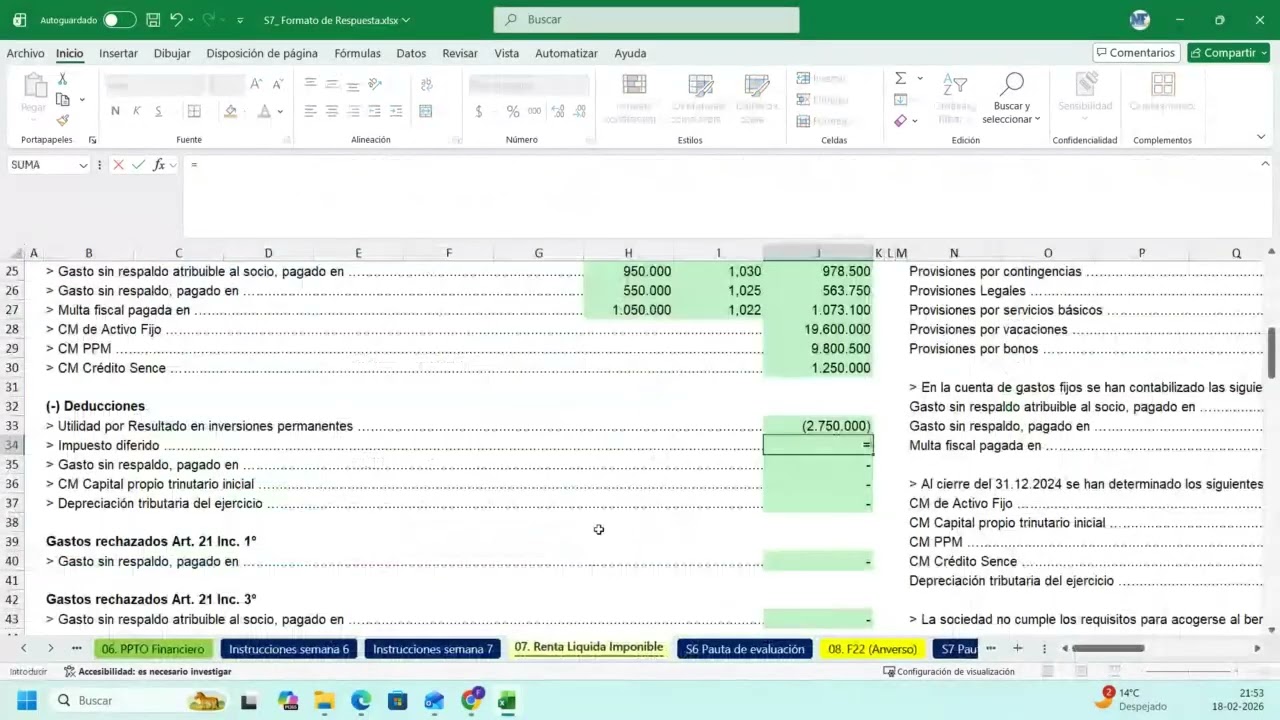The width and height of the screenshot is (1280, 720).
Task: Click the AutoSum sigma icon
Action: [901, 78]
